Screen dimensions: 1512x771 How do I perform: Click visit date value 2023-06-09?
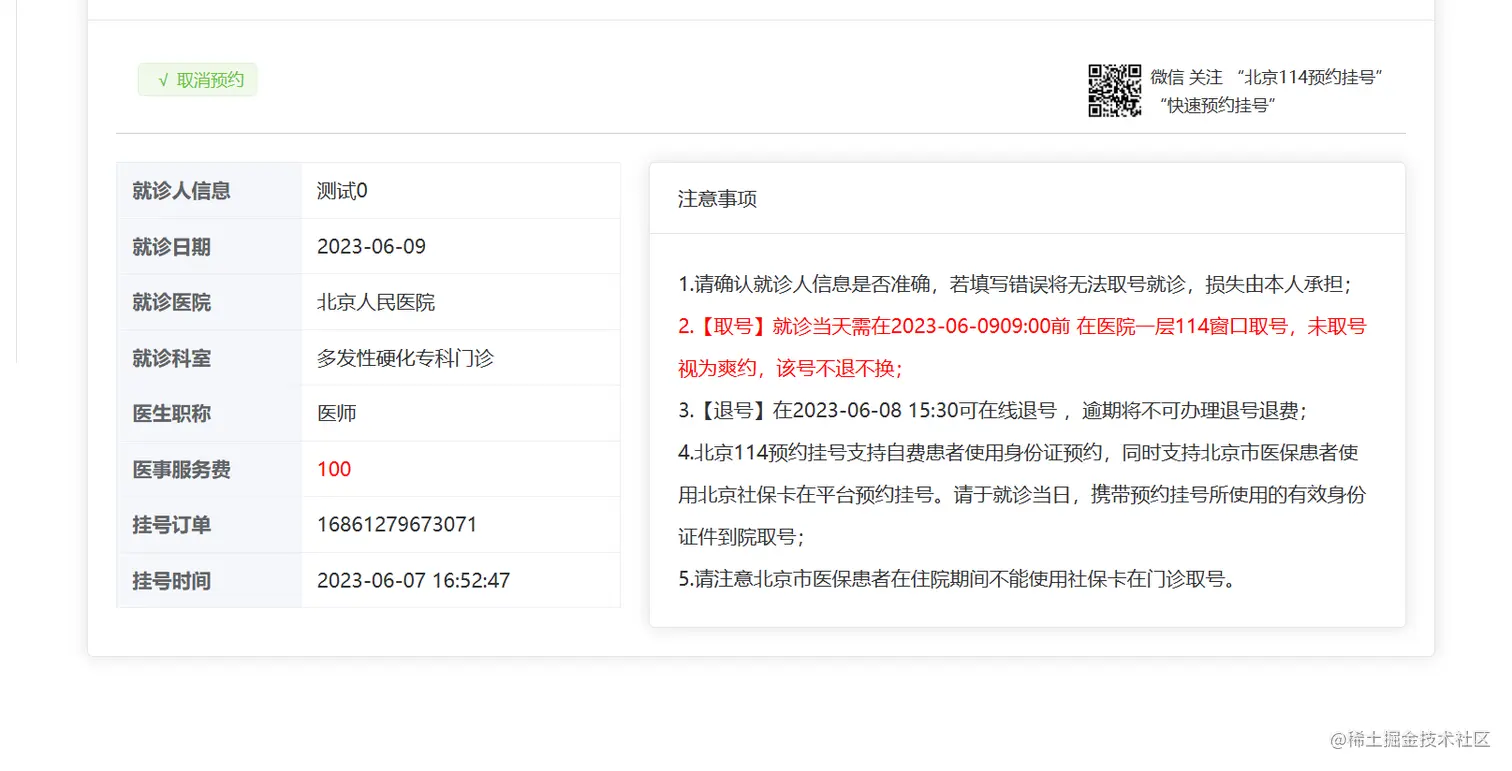coord(371,247)
